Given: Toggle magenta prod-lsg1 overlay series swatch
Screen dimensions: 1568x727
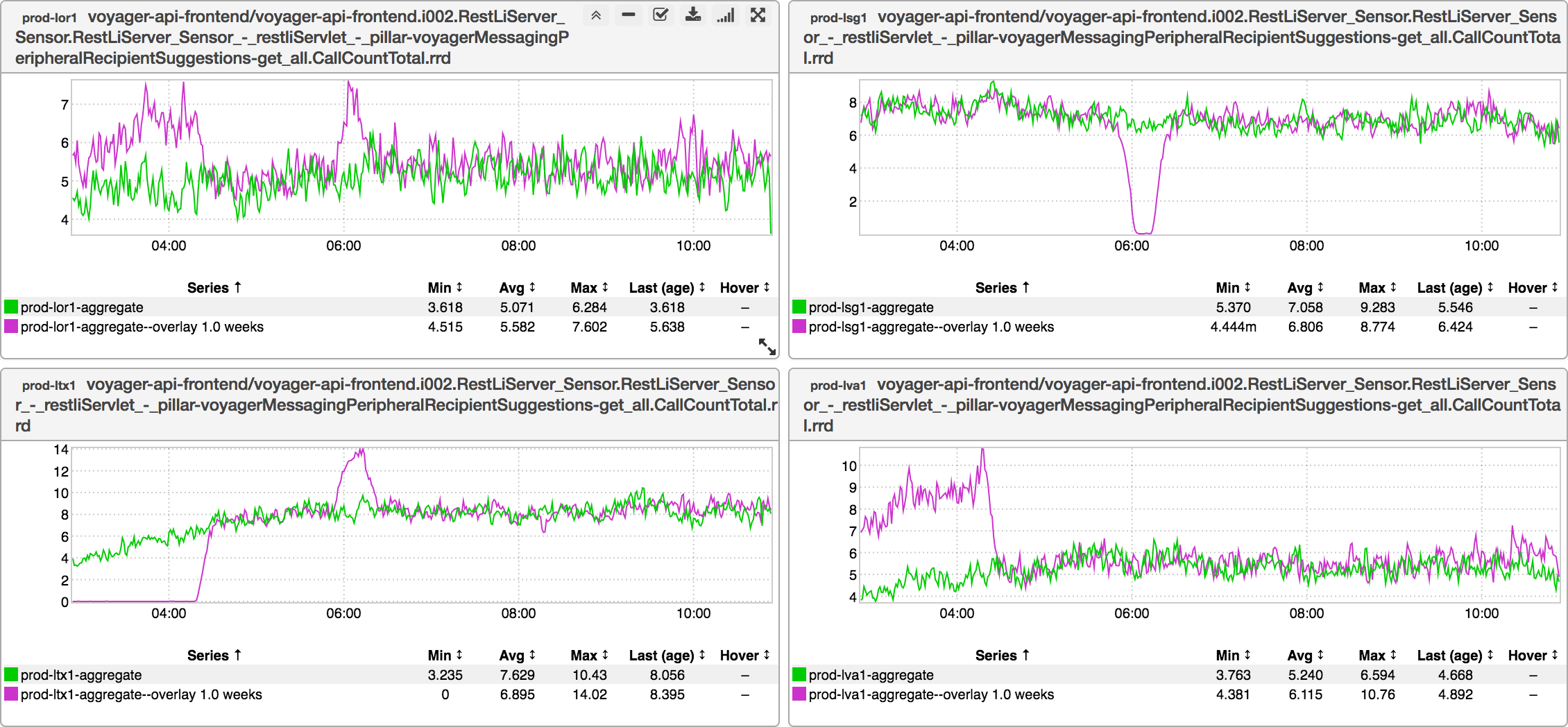Looking at the screenshot, I should click(x=799, y=327).
